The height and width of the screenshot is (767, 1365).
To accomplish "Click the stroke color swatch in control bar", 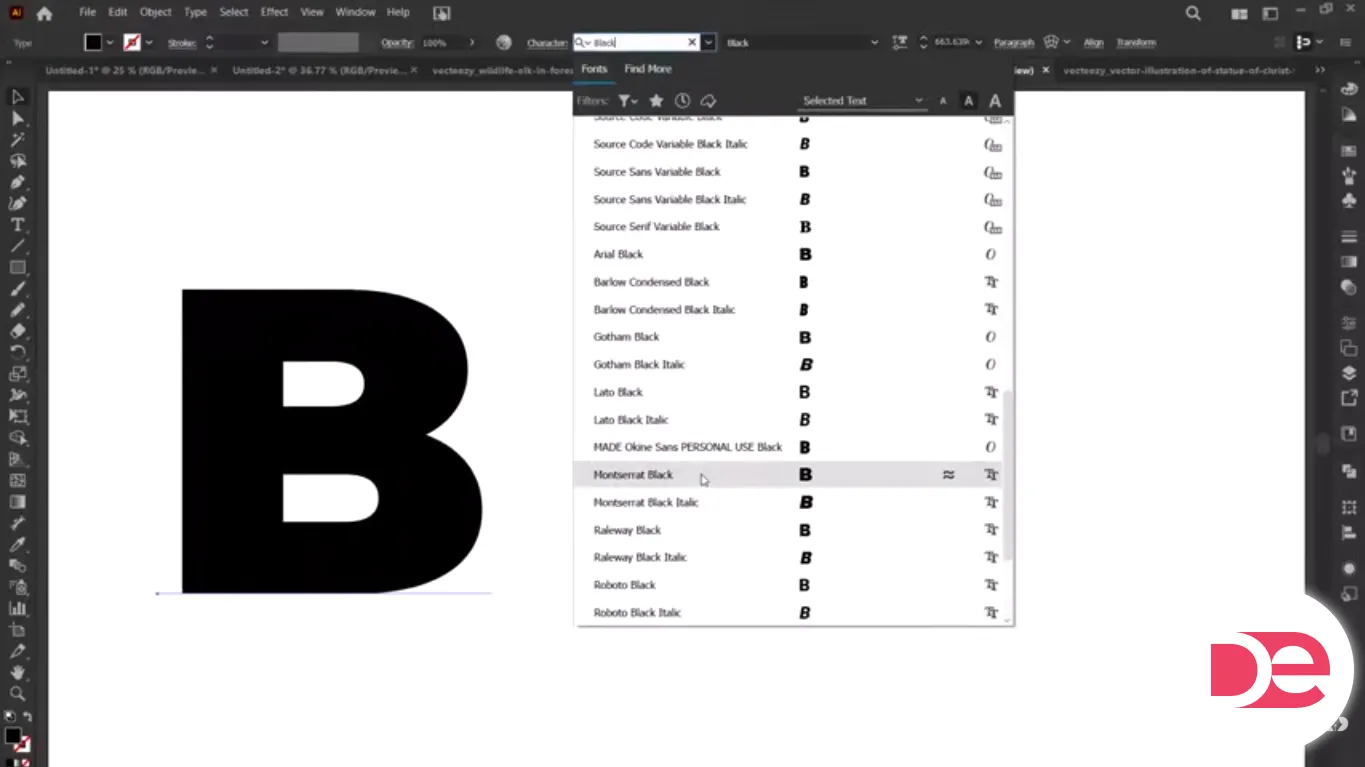I will [132, 43].
